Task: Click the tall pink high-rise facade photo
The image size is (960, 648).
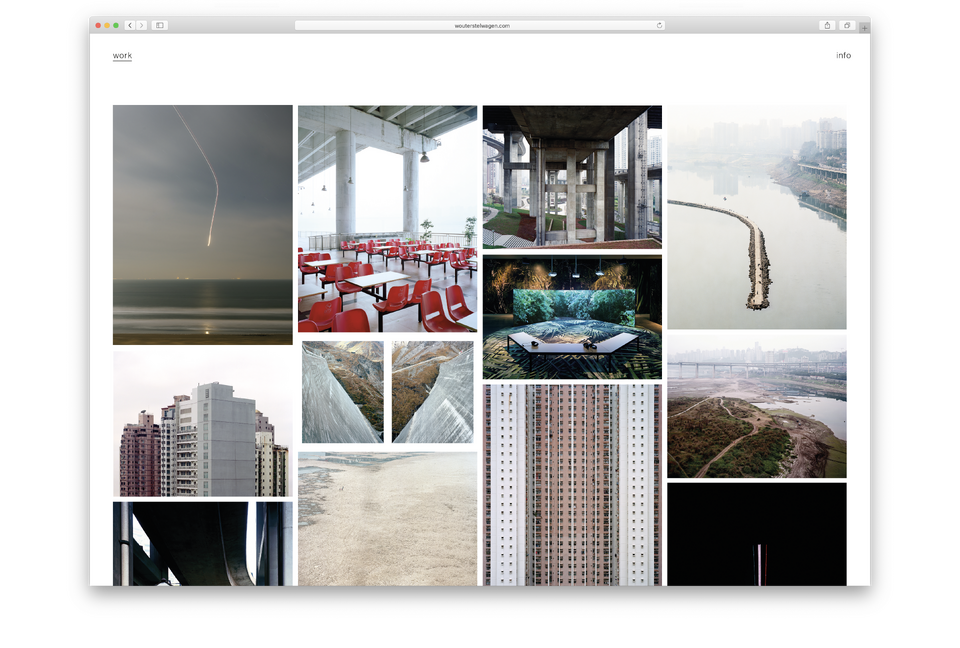Action: click(572, 485)
